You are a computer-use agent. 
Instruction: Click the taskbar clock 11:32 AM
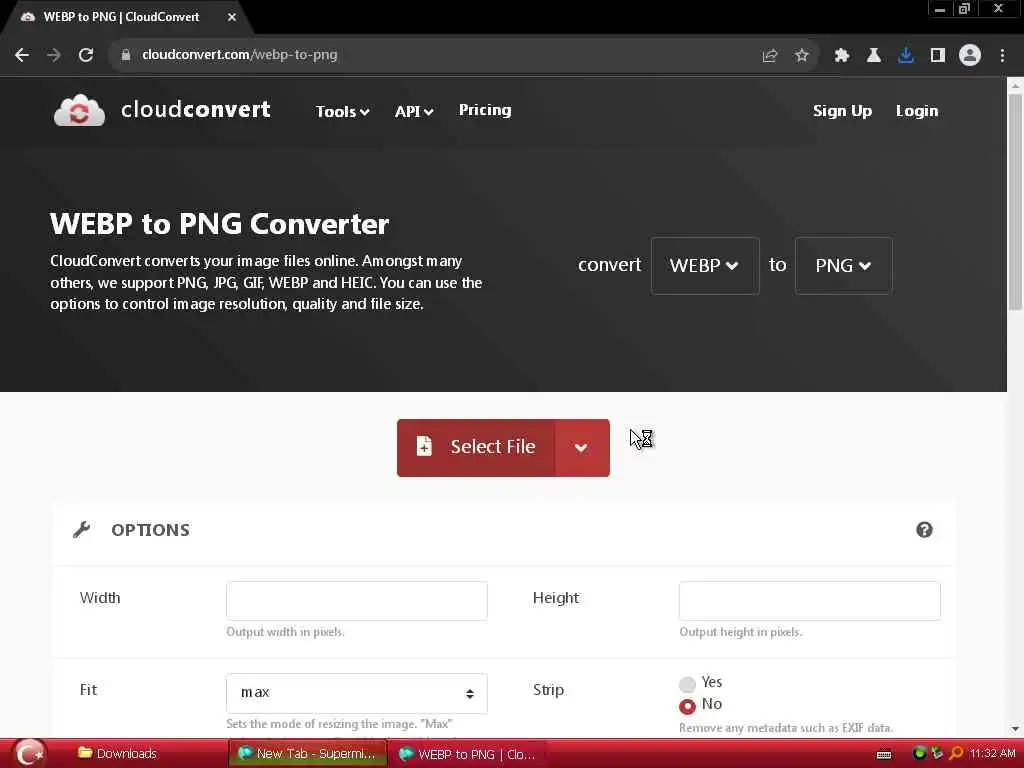click(x=993, y=753)
